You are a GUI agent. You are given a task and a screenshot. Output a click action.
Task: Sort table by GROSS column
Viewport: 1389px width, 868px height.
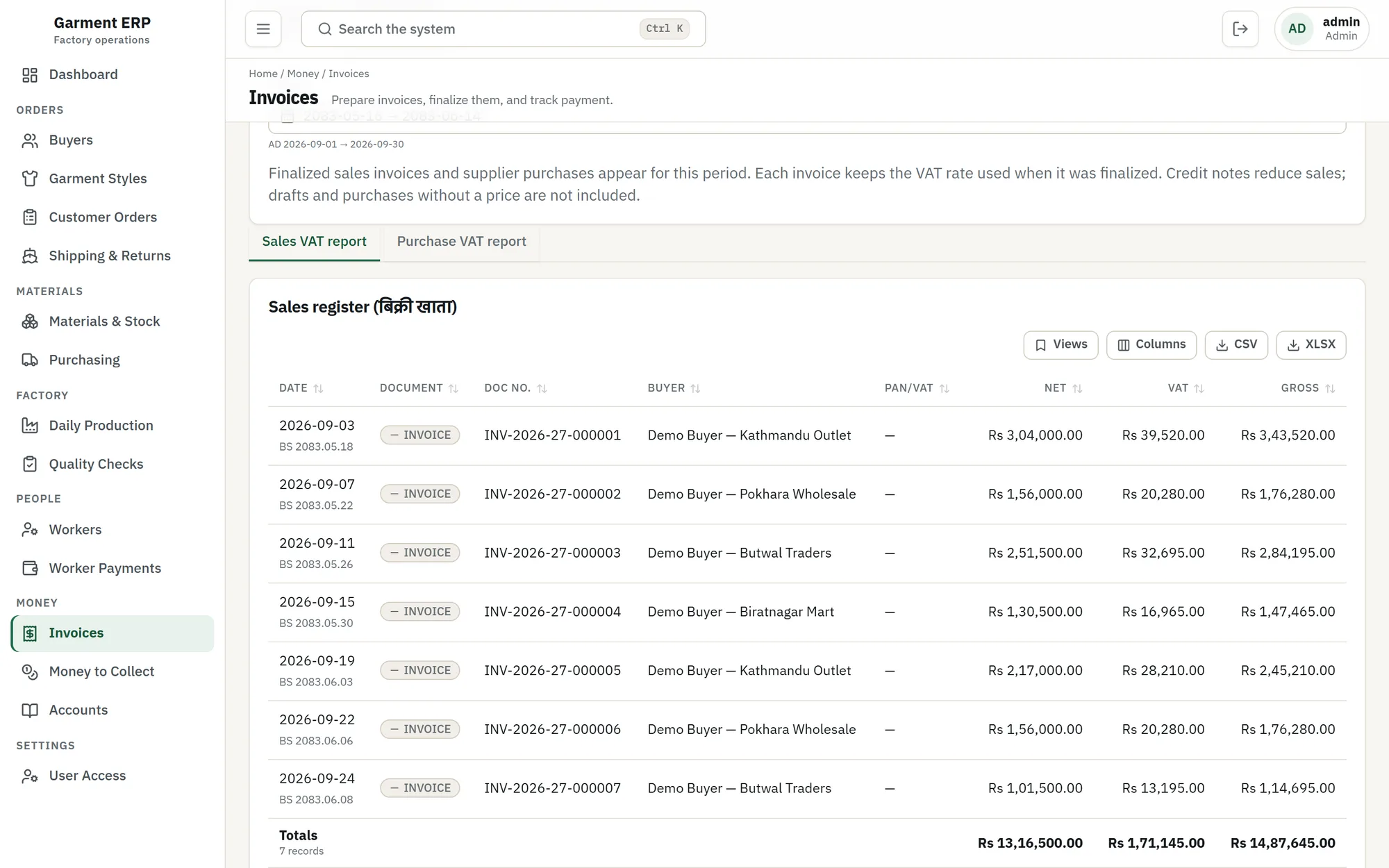point(1308,388)
